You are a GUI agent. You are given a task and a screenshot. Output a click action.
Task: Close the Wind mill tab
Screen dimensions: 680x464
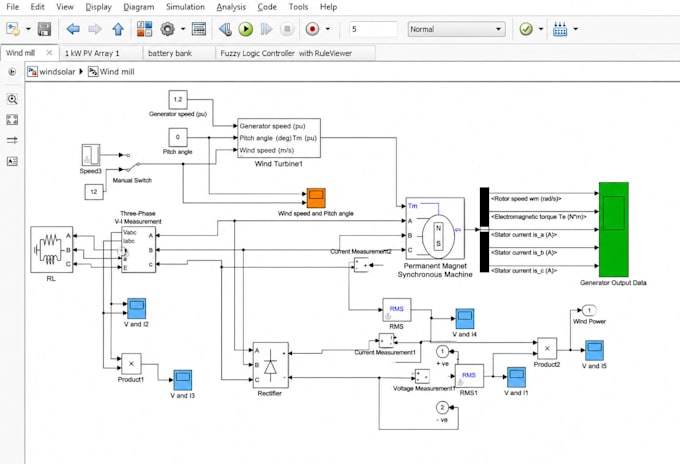click(x=49, y=52)
